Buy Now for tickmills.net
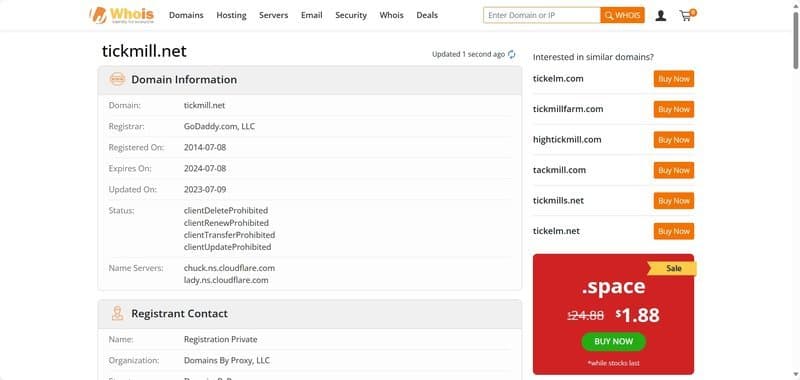Screen dimensions: 800x380 [x=673, y=201]
